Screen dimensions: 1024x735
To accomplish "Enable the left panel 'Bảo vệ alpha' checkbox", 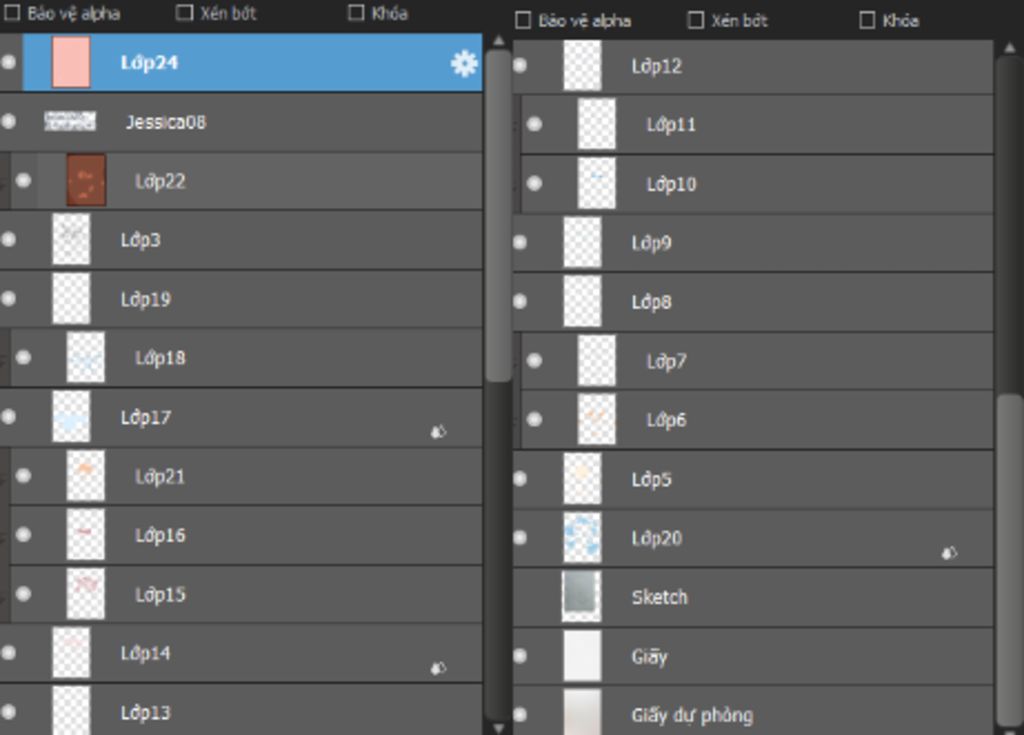I will click(x=12, y=13).
